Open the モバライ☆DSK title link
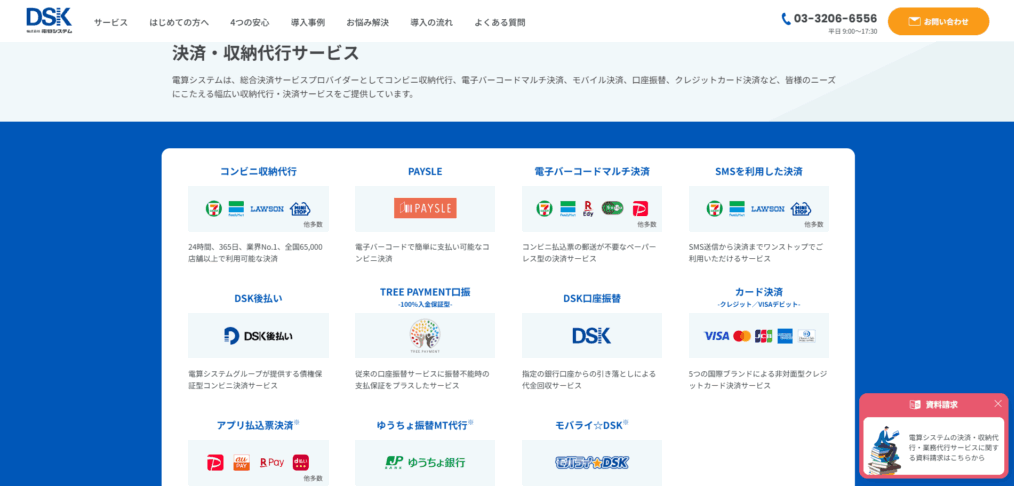 point(588,425)
